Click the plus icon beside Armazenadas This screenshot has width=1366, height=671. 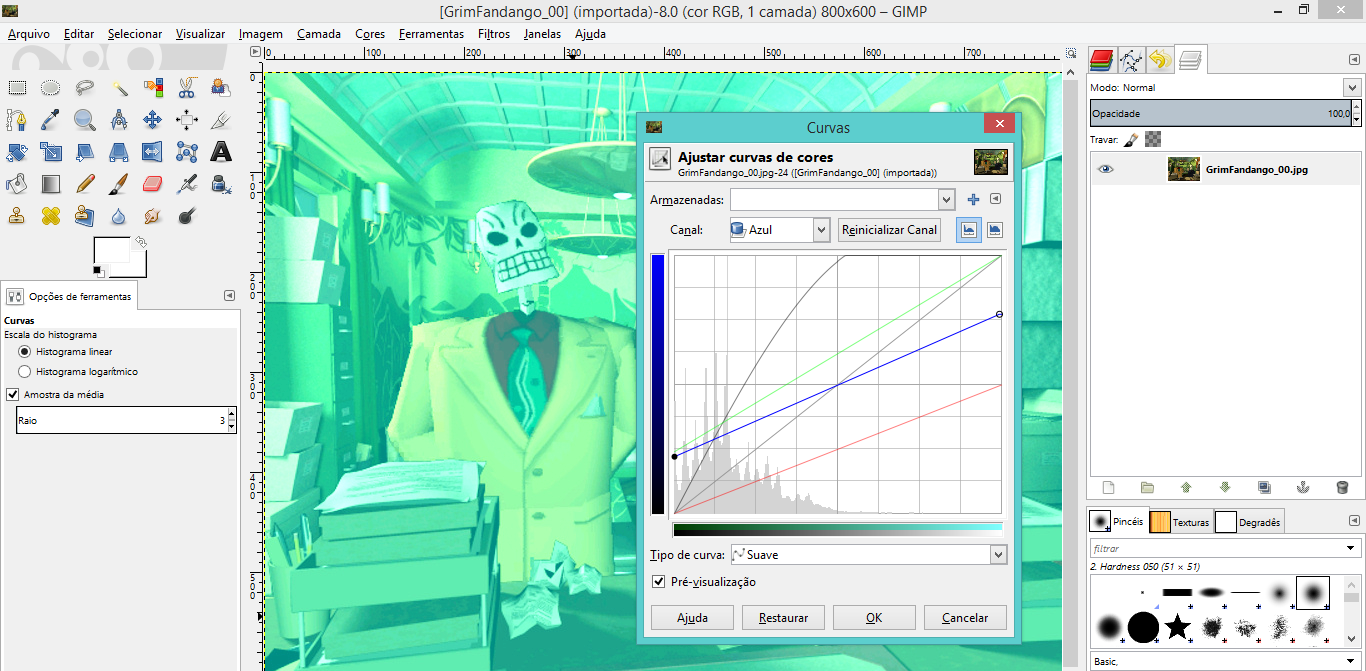tap(973, 200)
